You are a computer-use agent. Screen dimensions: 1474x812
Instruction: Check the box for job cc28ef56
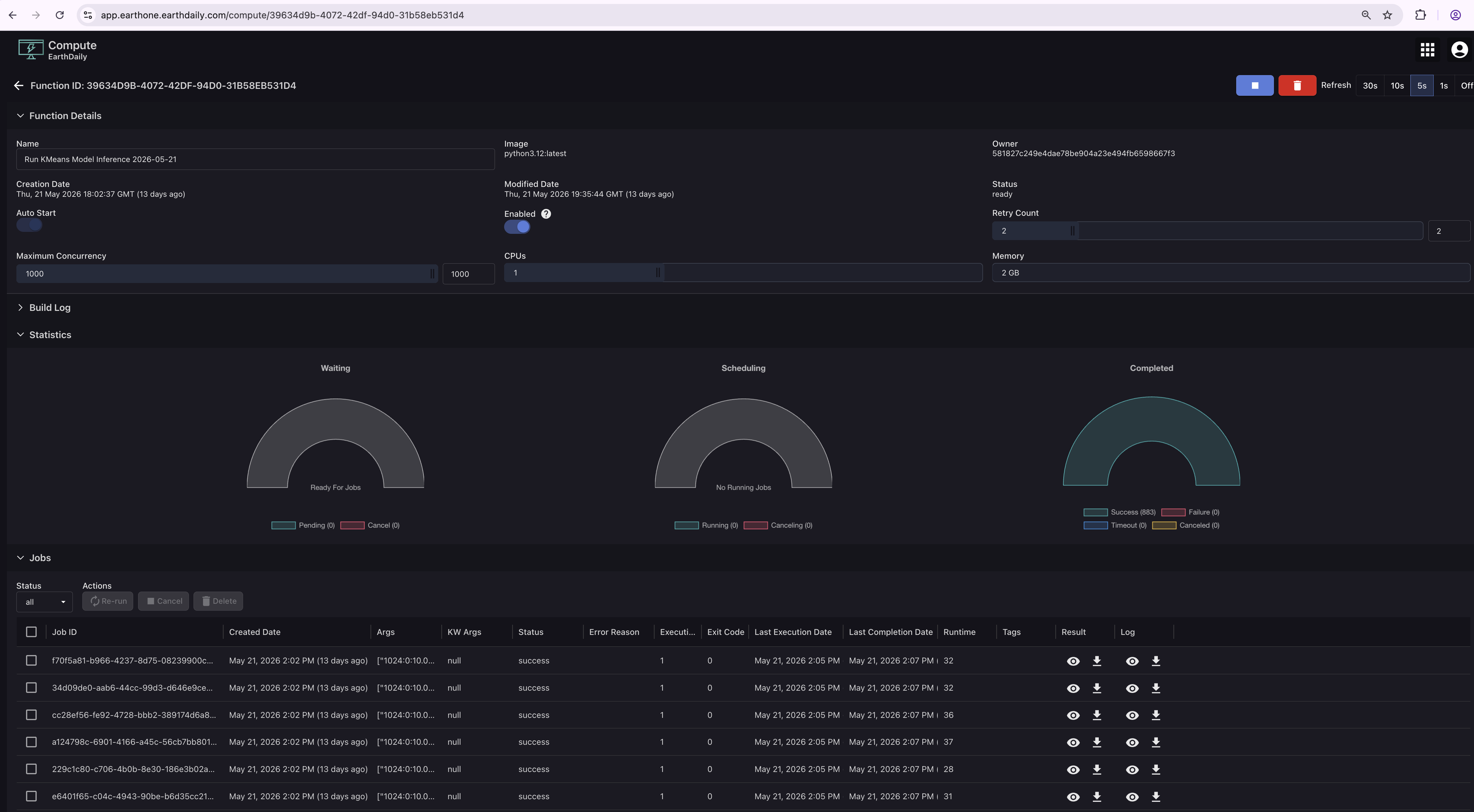[31, 715]
